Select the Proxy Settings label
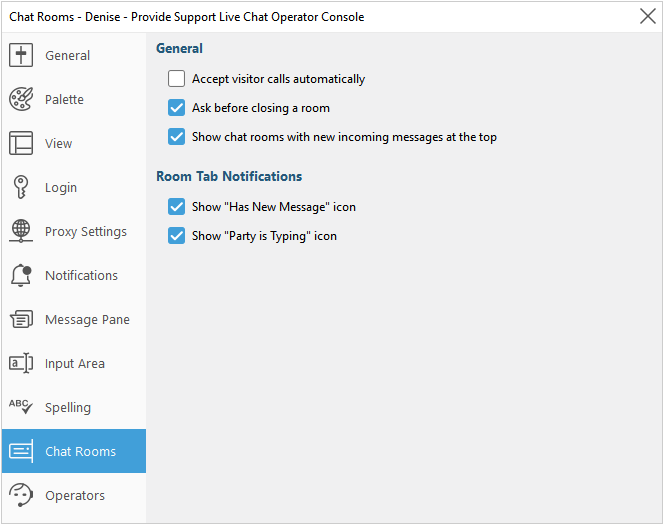 pyautogui.click(x=86, y=232)
